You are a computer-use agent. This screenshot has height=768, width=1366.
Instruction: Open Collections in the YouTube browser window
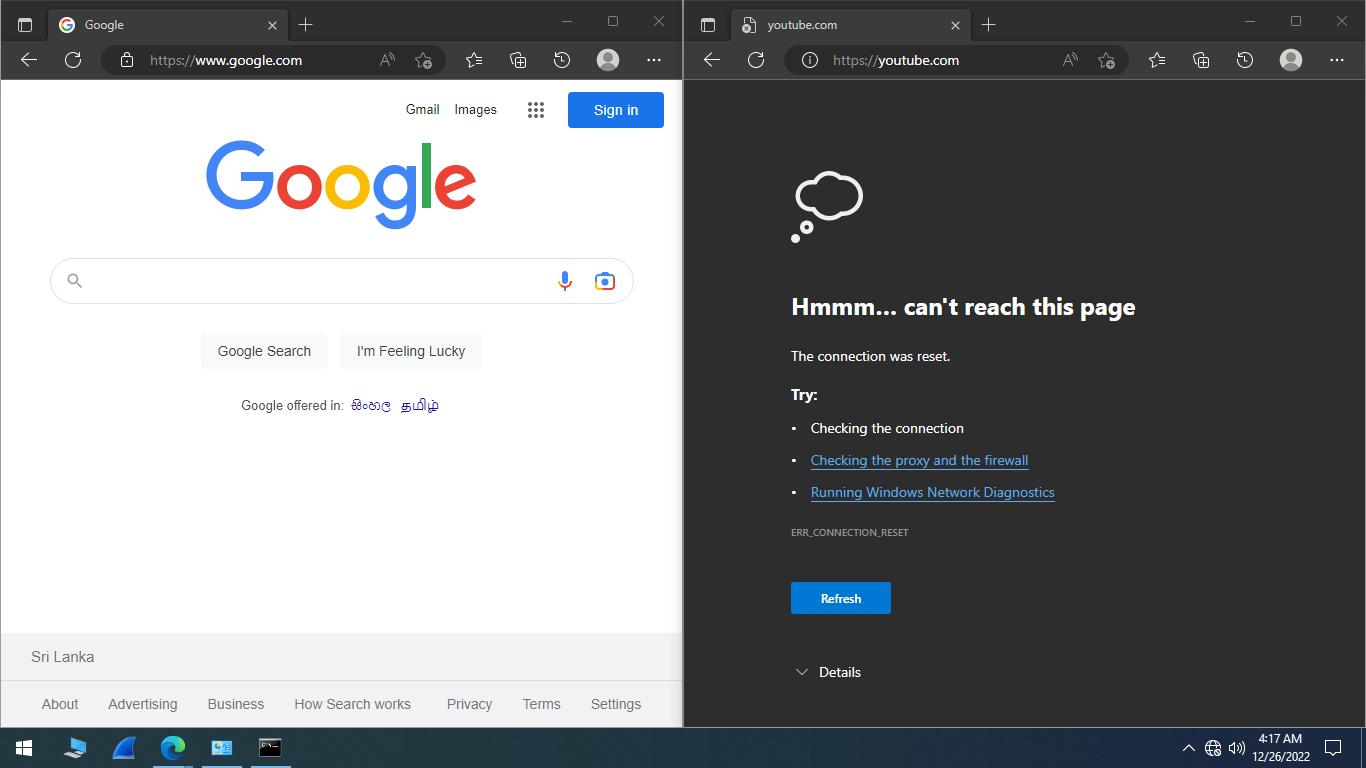coord(1201,60)
